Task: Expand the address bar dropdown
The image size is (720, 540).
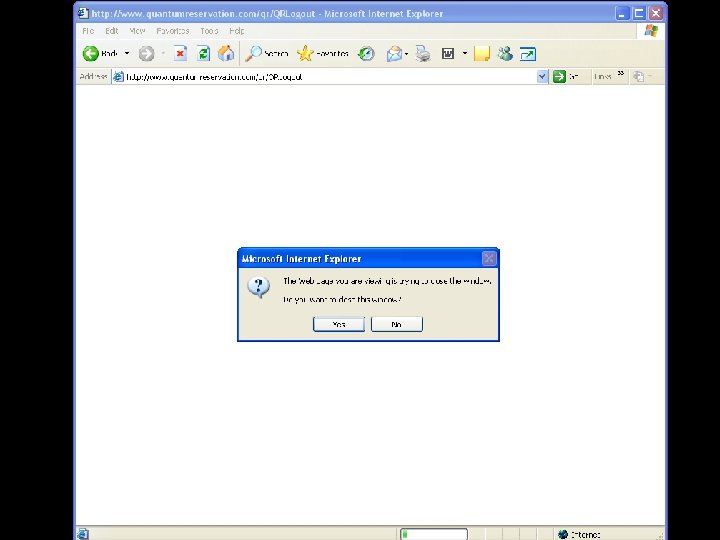Action: 542,77
